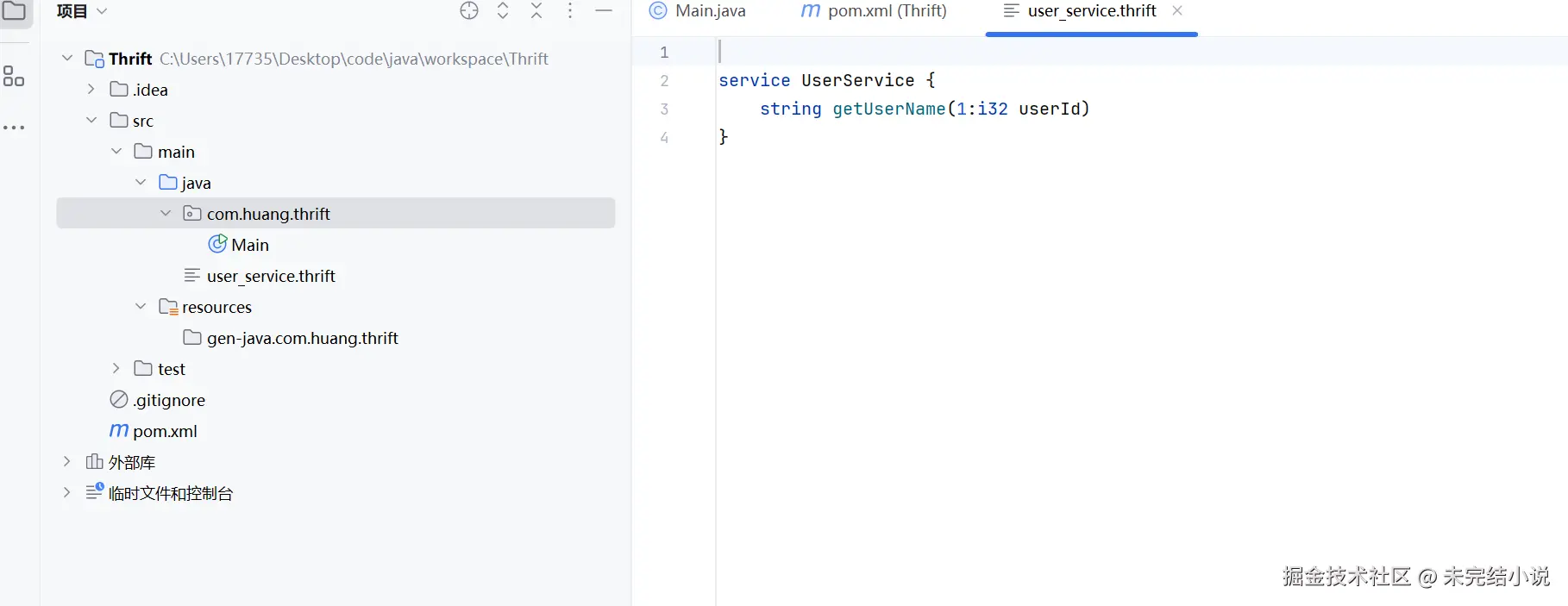
Task: Open the structure tool window icon
Action: [14, 77]
